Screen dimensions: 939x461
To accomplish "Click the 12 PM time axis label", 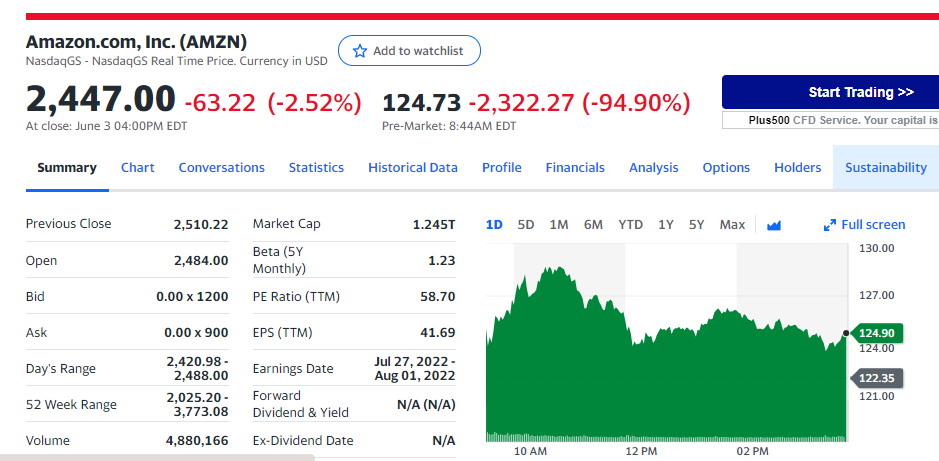I will tap(641, 451).
